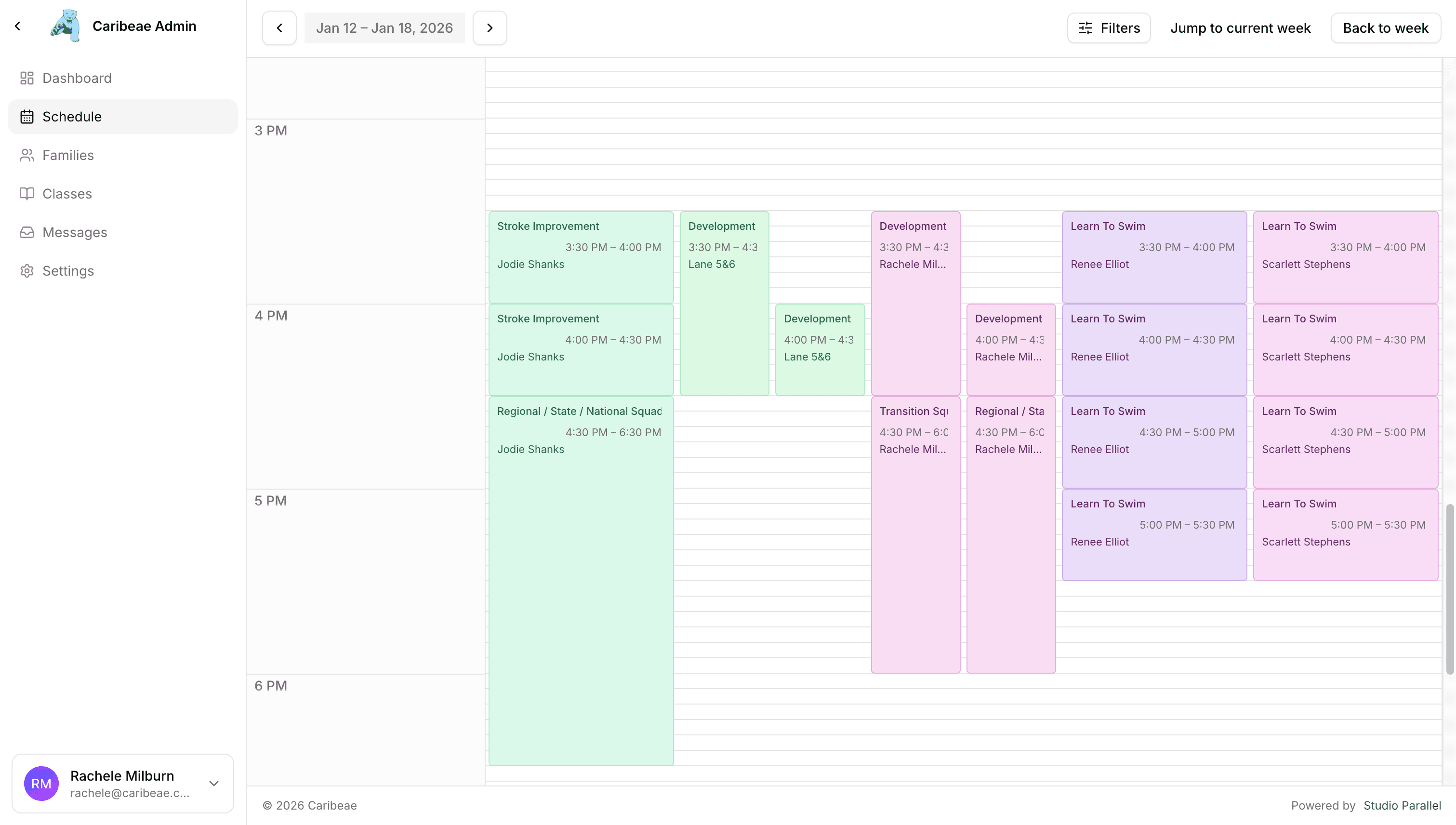Viewport: 1456px width, 825px height.
Task: Switch to the Schedule tab
Action: coord(72,116)
